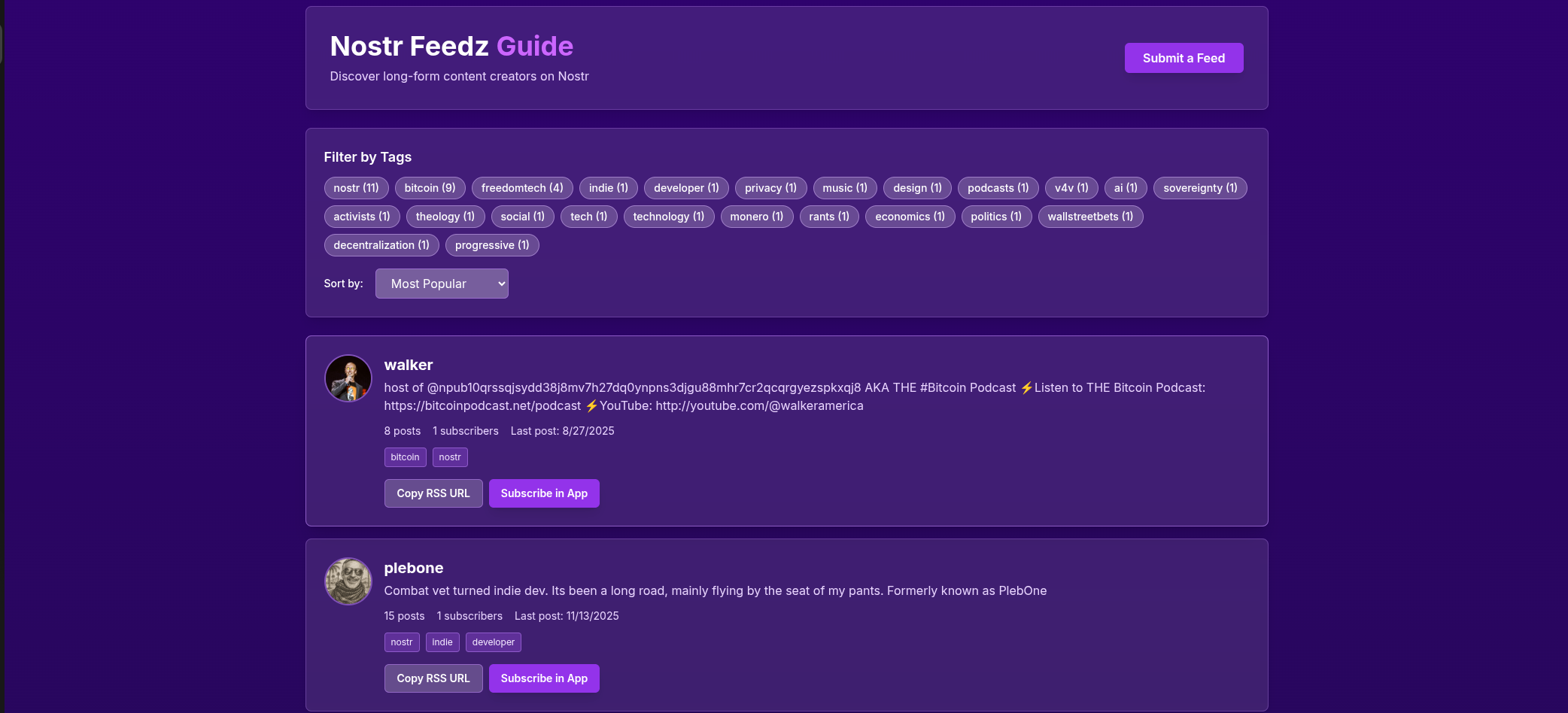Open the Sort by dropdown
Viewport: 1568px width, 713px height.
point(442,284)
